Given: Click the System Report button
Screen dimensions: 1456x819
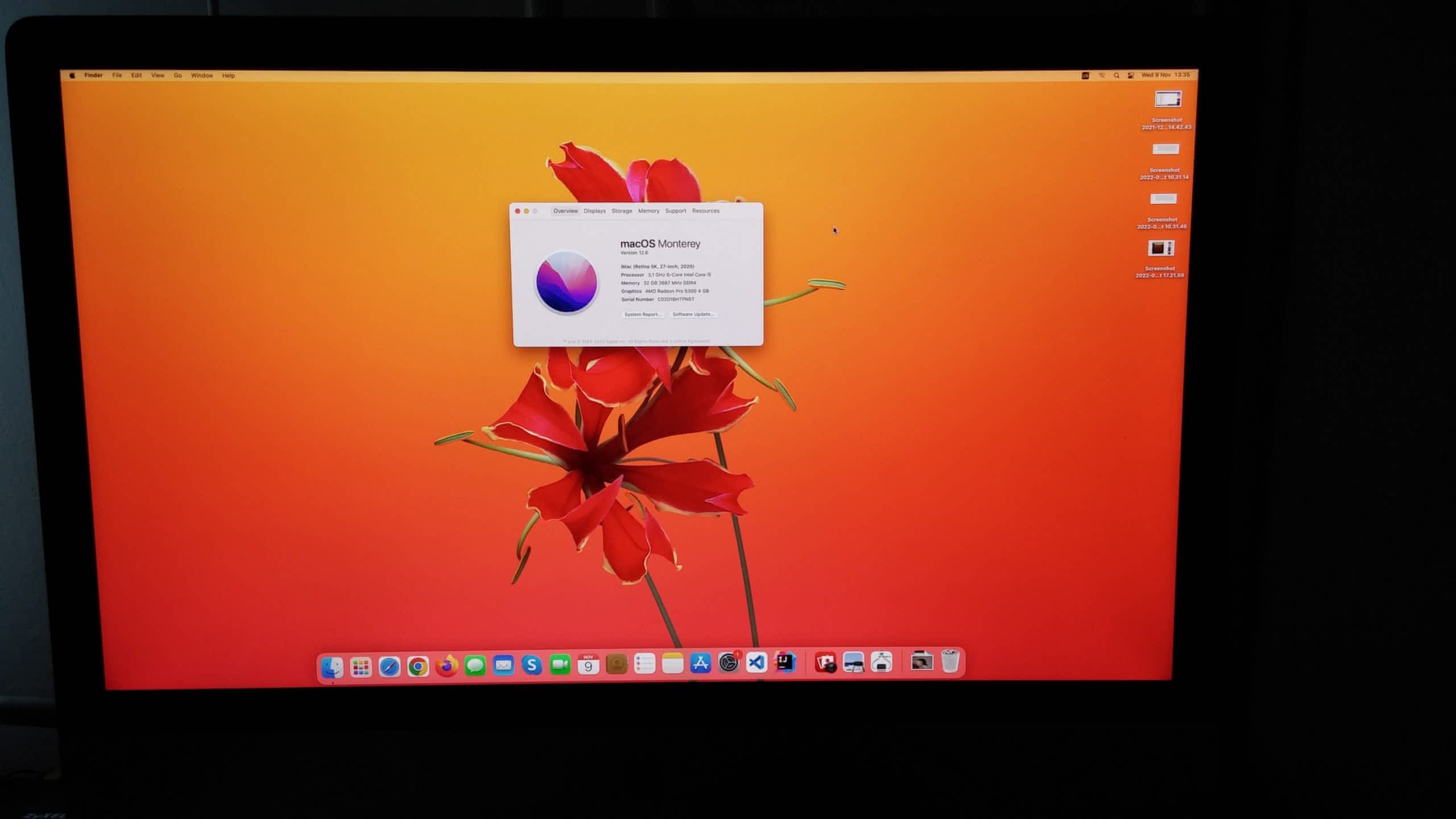Looking at the screenshot, I should pyautogui.click(x=642, y=315).
